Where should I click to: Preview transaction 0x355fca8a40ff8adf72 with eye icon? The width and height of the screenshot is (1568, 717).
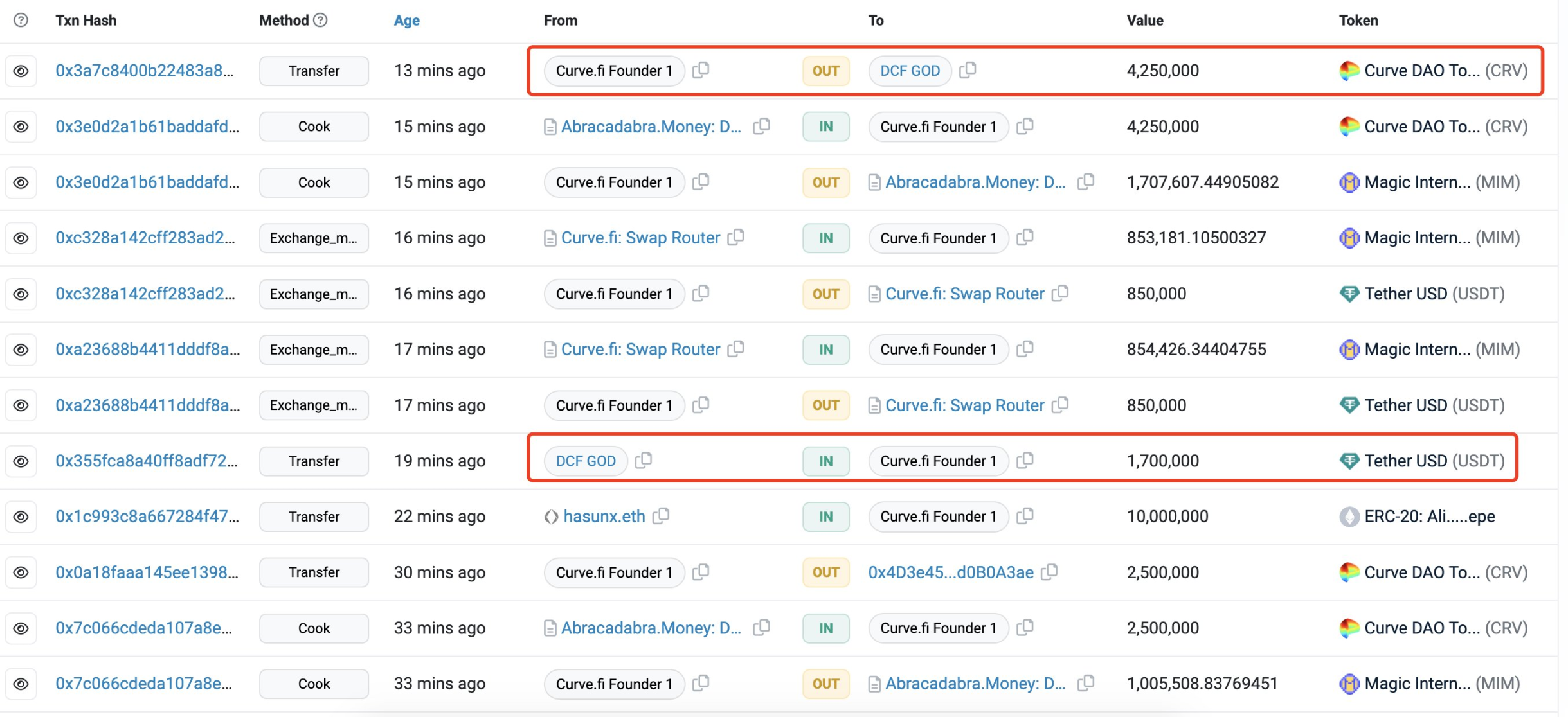click(21, 461)
